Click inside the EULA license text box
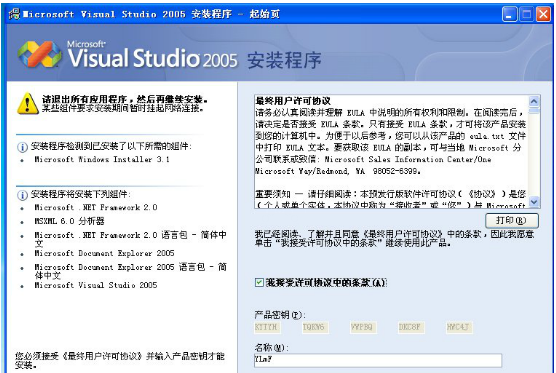This screenshot has height=373, width=556. (391, 151)
